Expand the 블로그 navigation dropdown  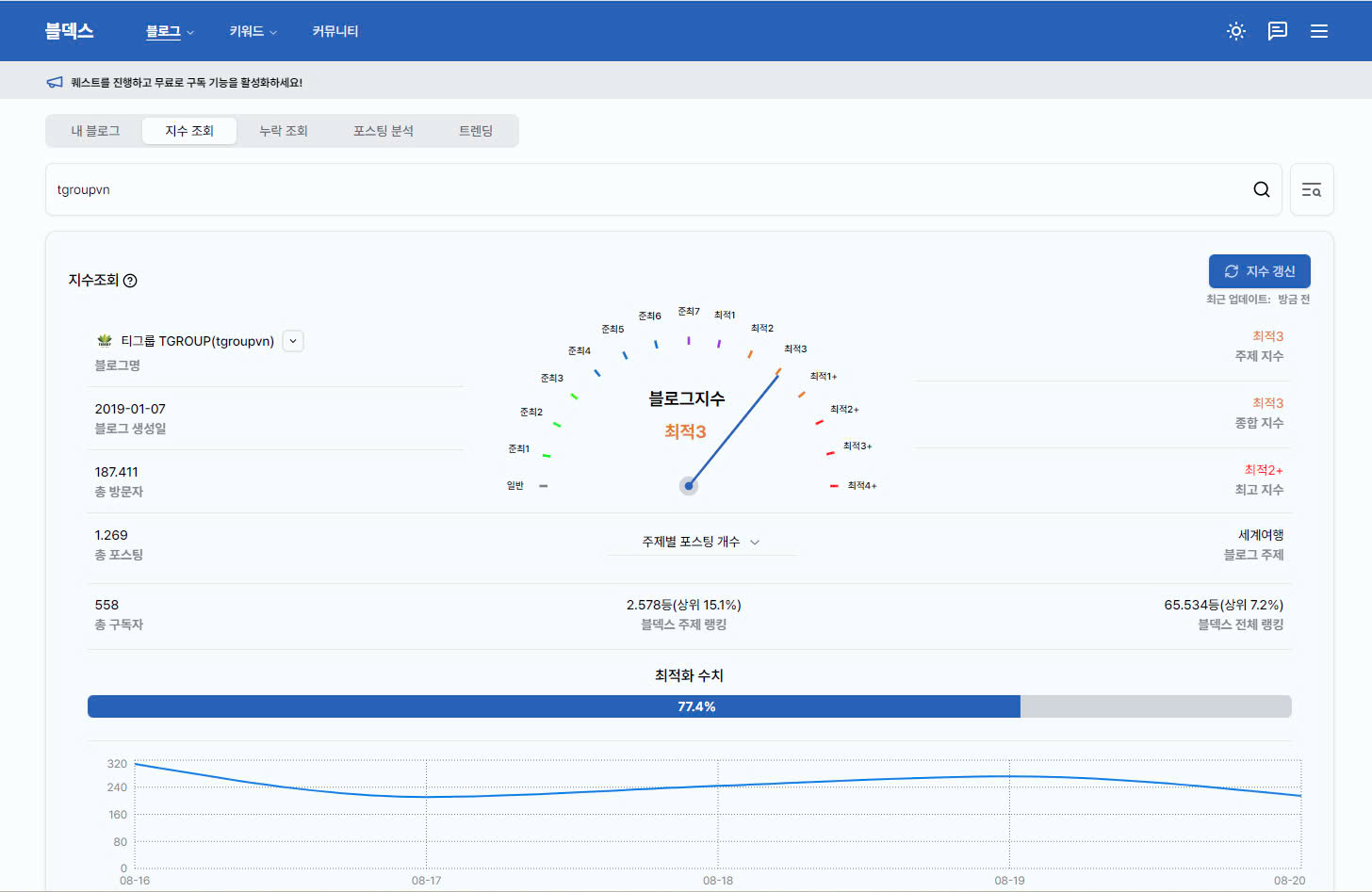click(171, 31)
